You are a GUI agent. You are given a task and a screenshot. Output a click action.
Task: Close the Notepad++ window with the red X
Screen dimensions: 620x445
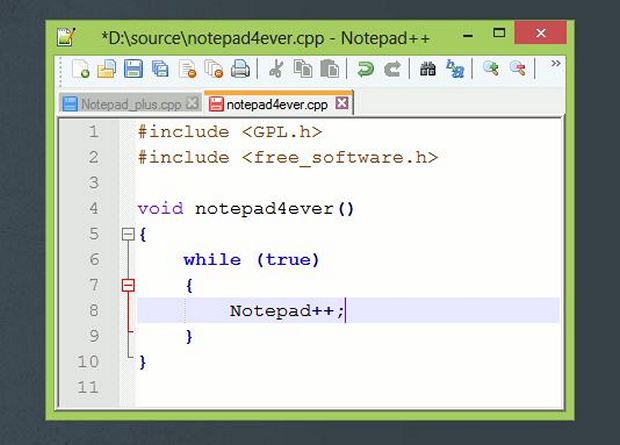[x=541, y=33]
